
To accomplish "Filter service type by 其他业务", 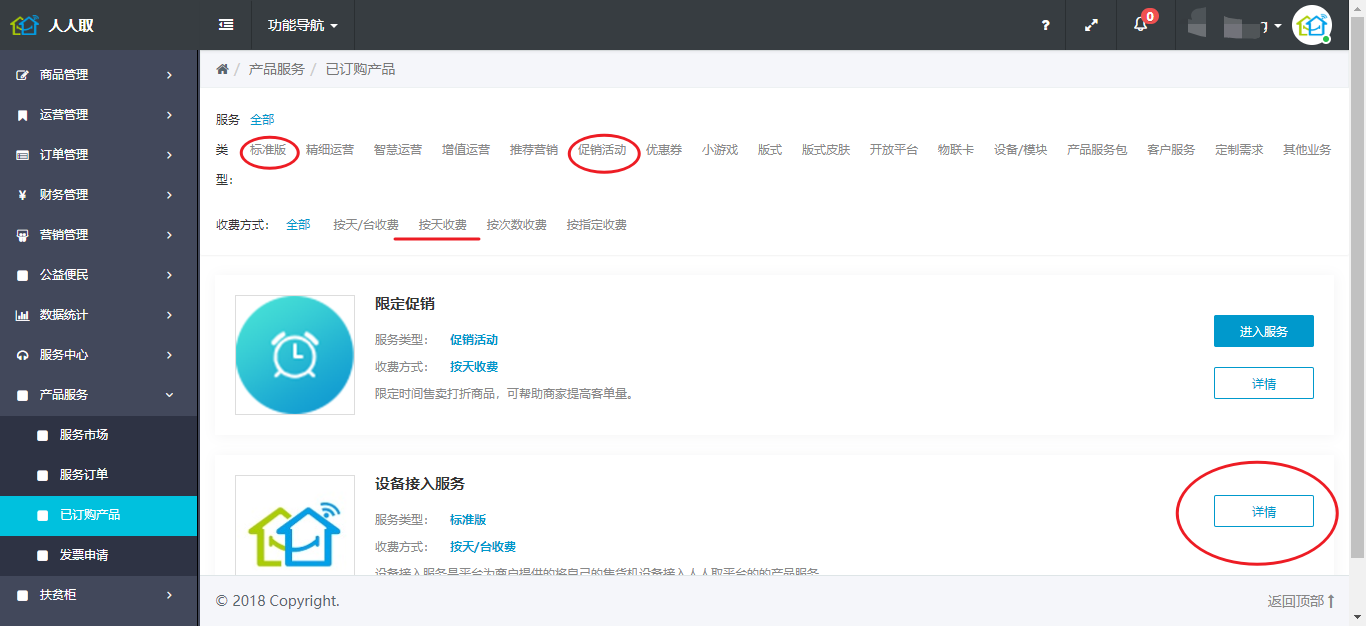I will tap(1307, 150).
